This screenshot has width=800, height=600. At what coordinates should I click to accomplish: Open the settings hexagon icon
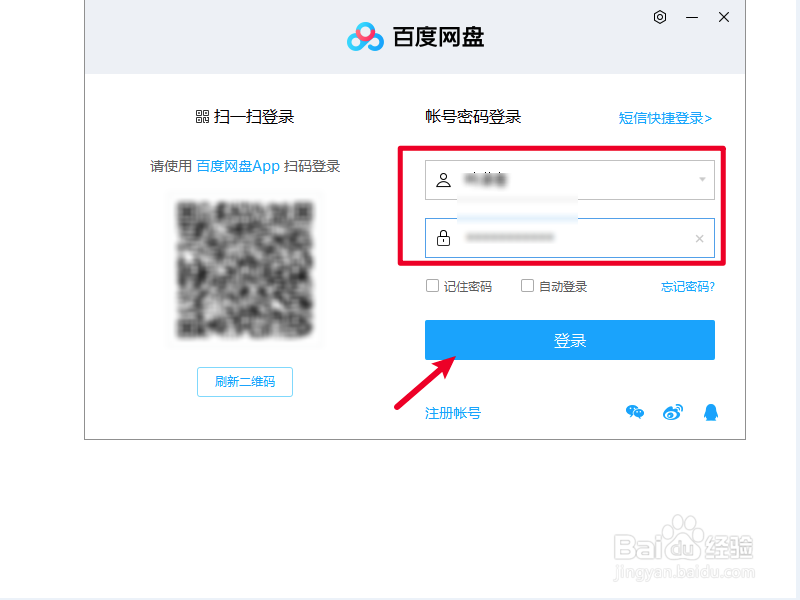point(660,17)
